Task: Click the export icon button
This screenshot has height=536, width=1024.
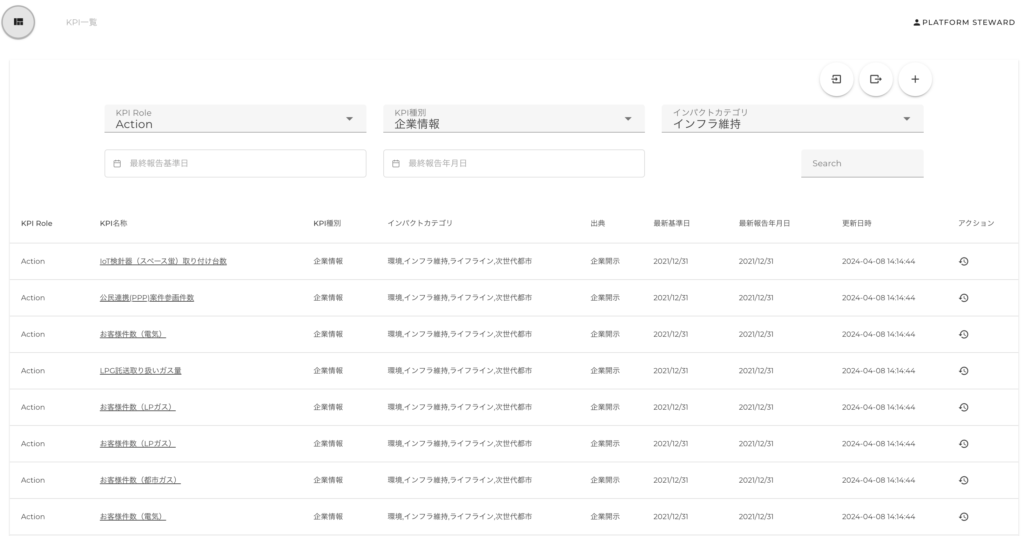Action: point(875,79)
